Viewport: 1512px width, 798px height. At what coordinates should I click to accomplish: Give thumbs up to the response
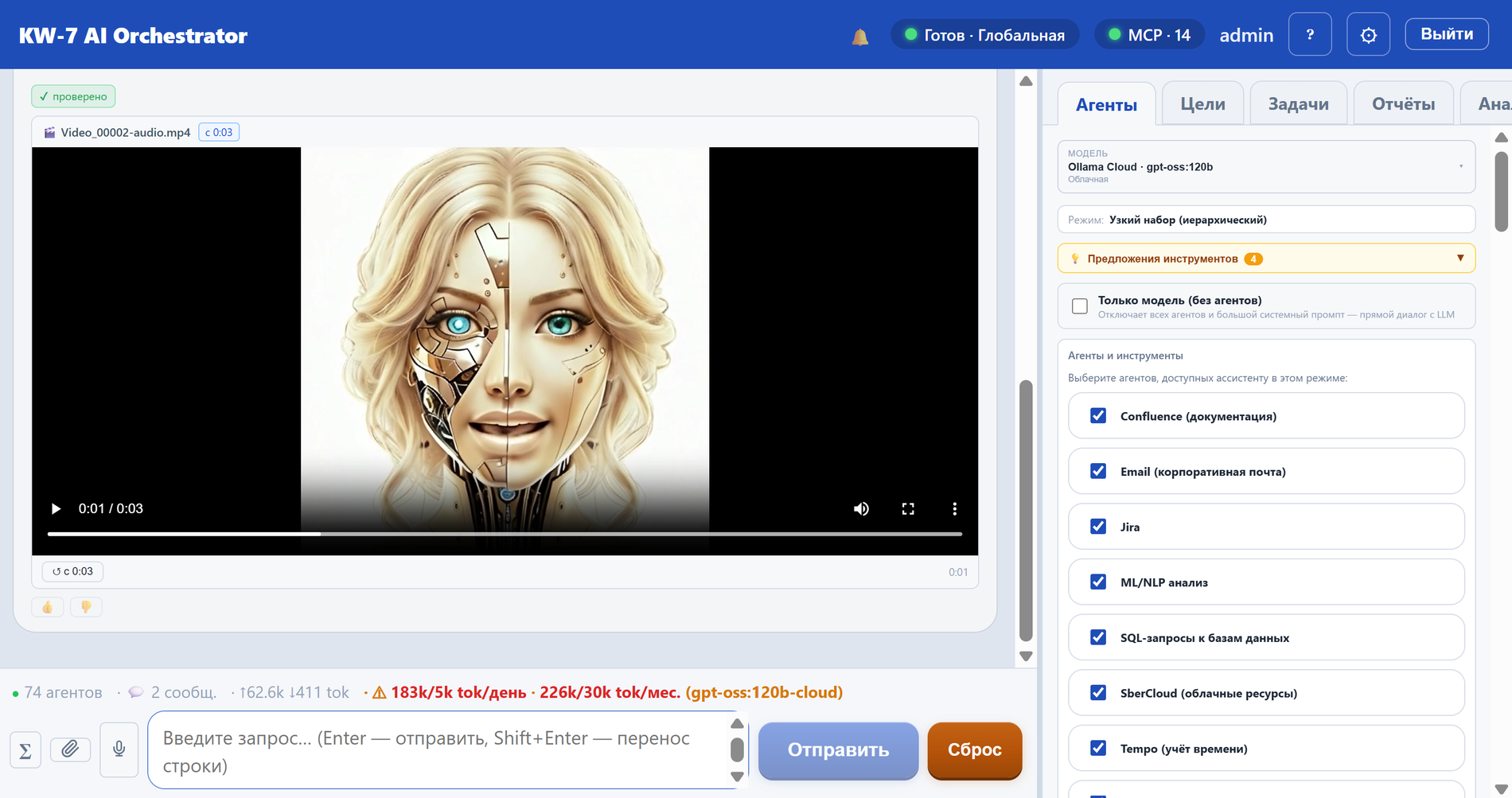[47, 607]
